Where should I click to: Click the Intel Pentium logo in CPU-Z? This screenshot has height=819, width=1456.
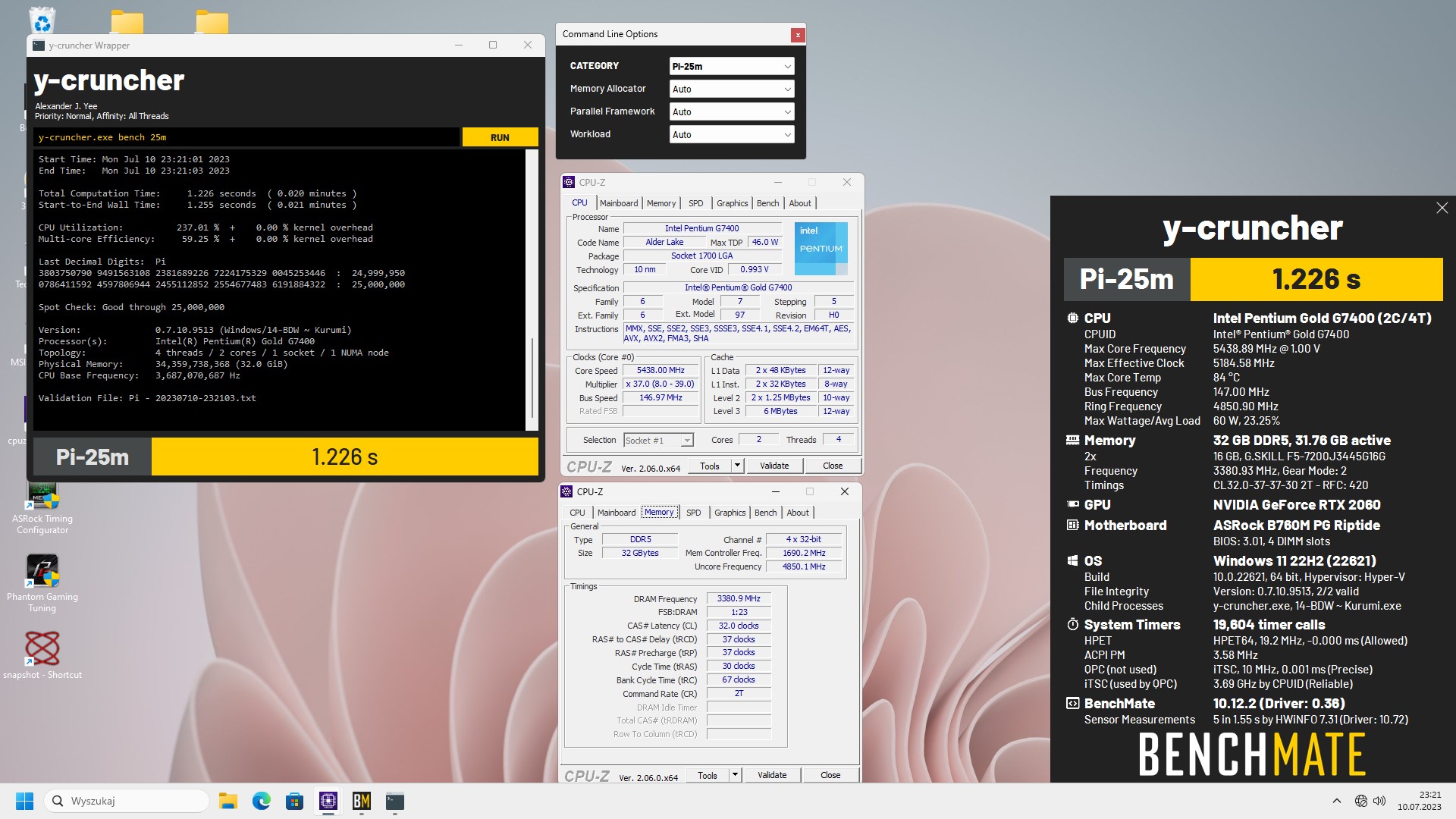pyautogui.click(x=821, y=249)
